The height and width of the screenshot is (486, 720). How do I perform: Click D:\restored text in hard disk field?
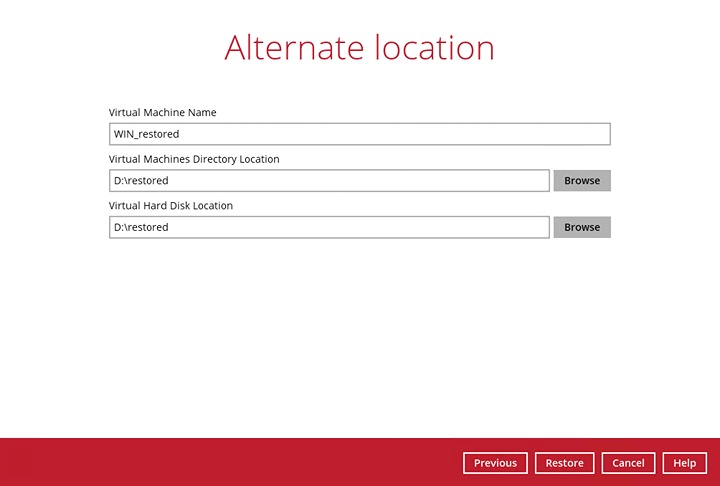[141, 227]
